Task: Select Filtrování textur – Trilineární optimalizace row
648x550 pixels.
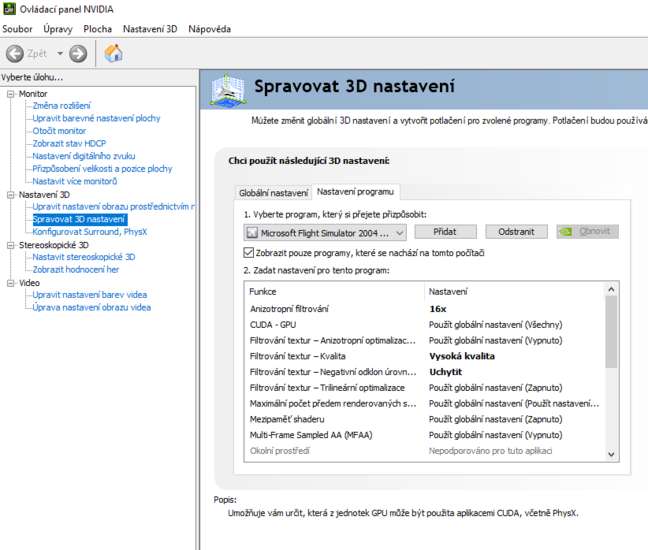Action: 426,388
